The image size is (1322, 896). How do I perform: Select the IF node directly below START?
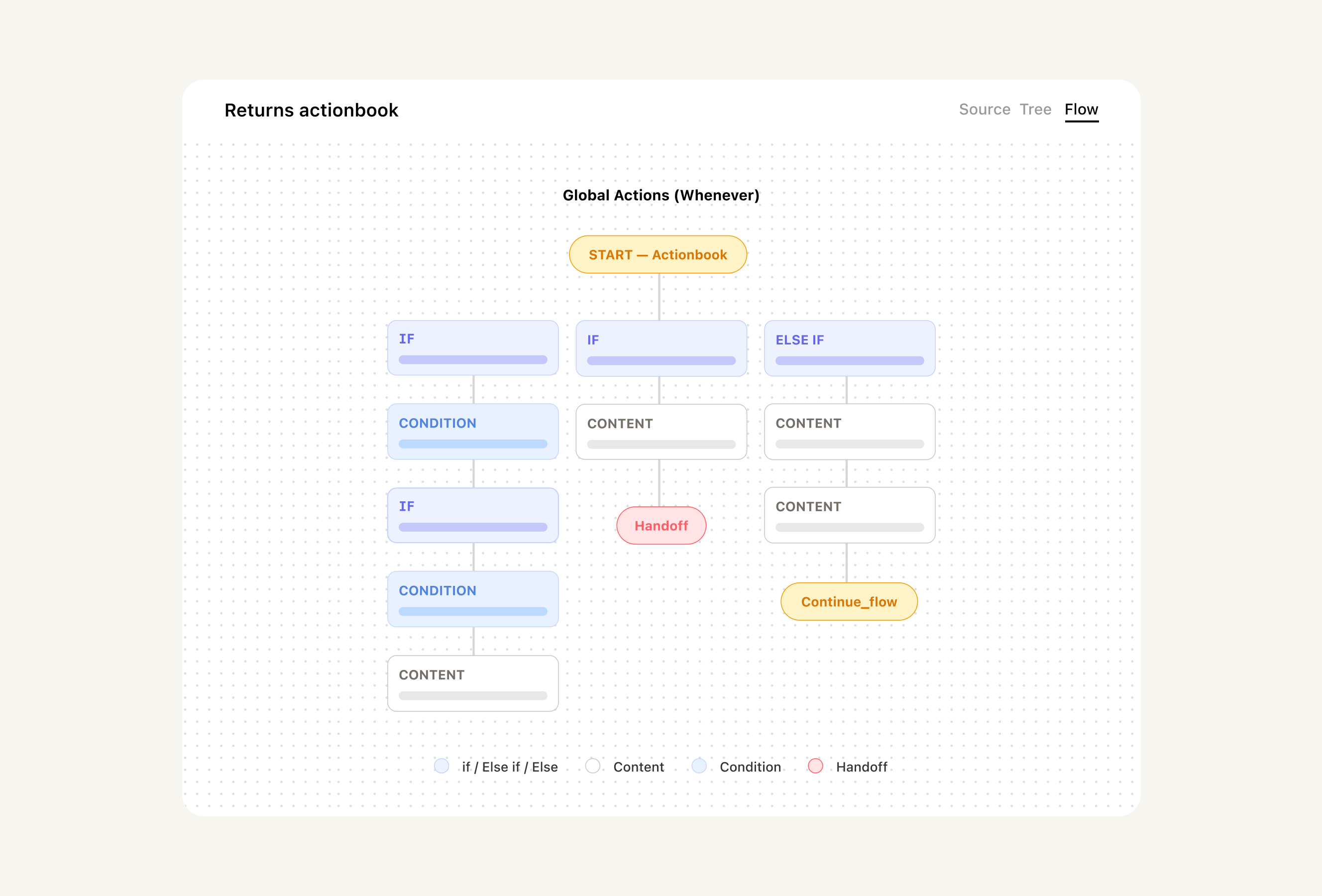[661, 348]
